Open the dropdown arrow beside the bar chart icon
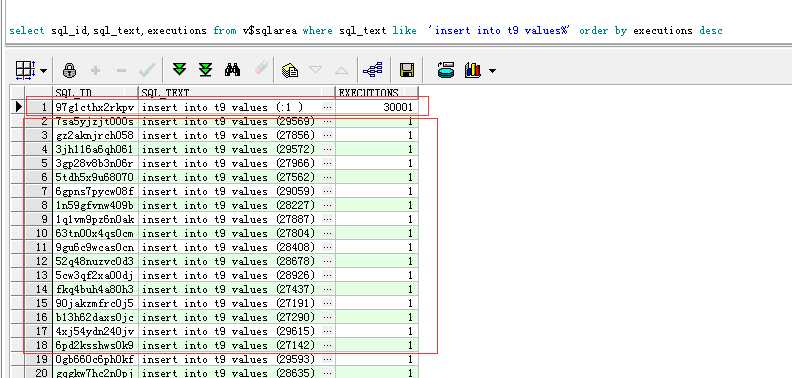The height and width of the screenshot is (378, 792). click(492, 71)
